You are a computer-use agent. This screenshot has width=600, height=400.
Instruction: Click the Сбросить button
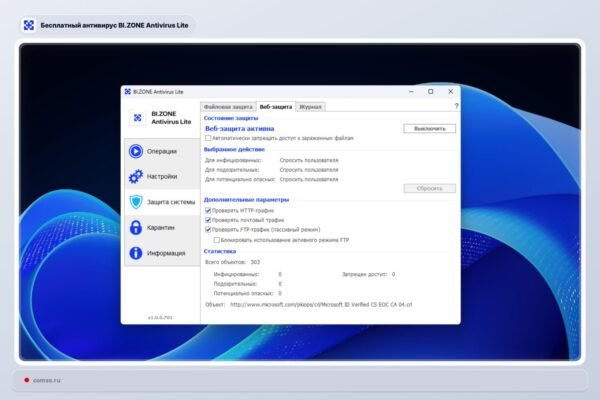coord(429,188)
